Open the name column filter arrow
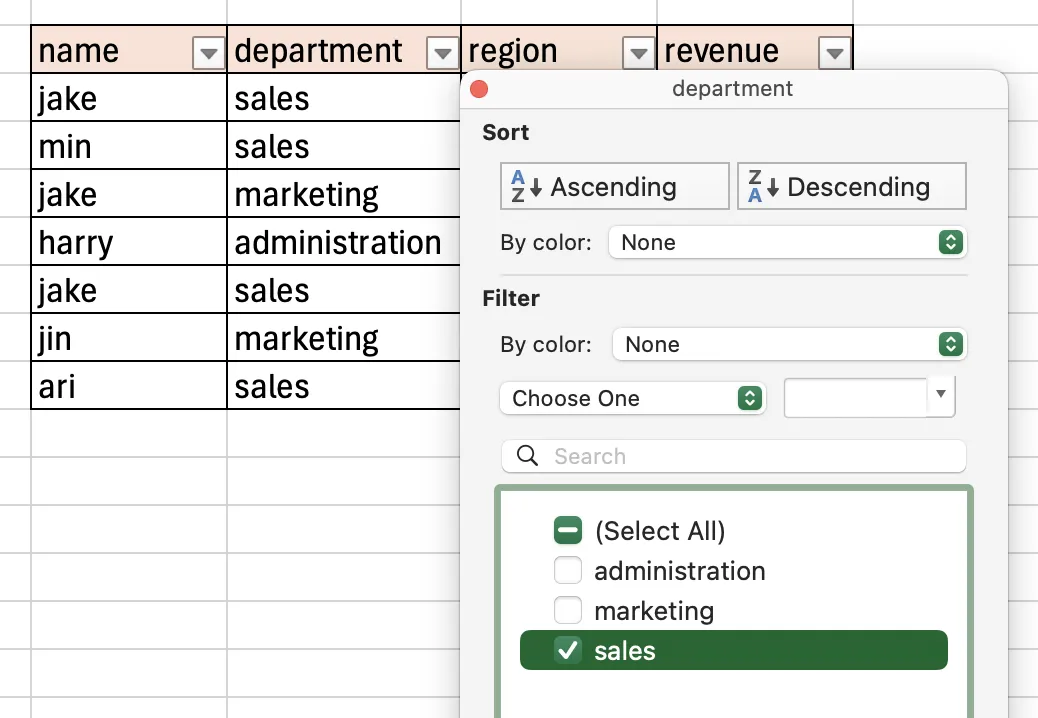 tap(208, 51)
